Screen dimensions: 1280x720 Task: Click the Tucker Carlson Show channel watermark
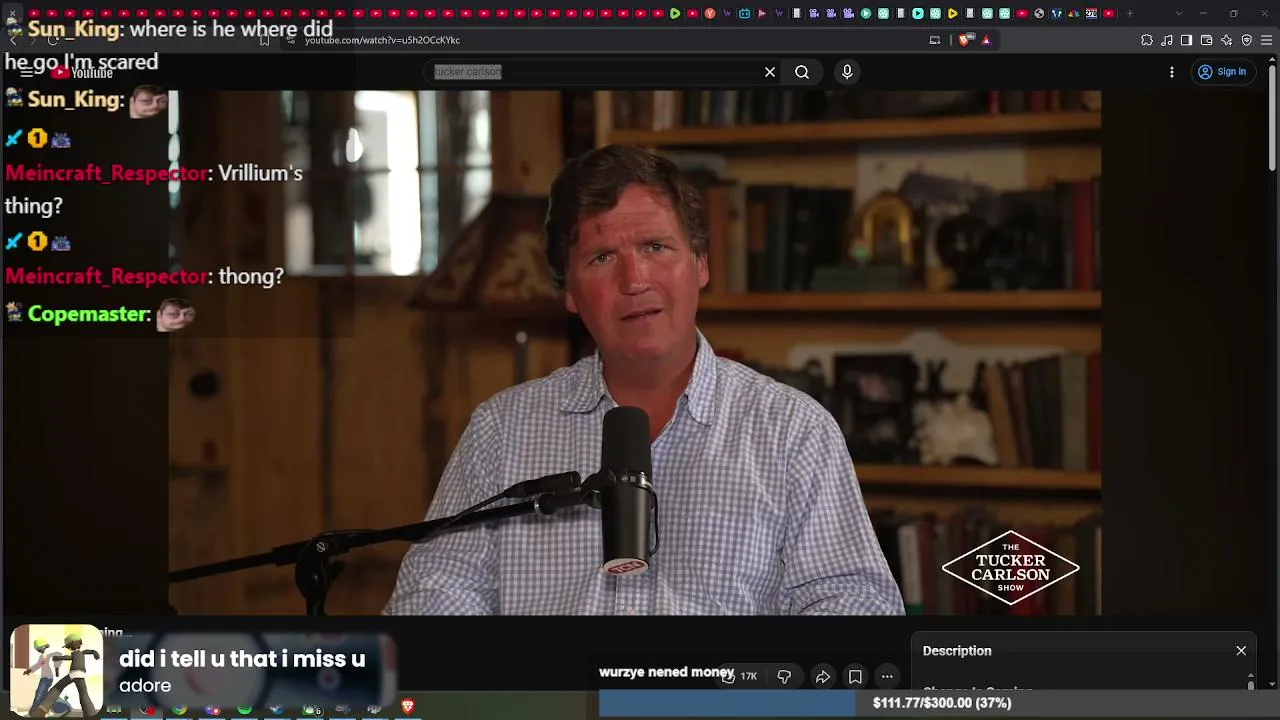pos(1011,568)
